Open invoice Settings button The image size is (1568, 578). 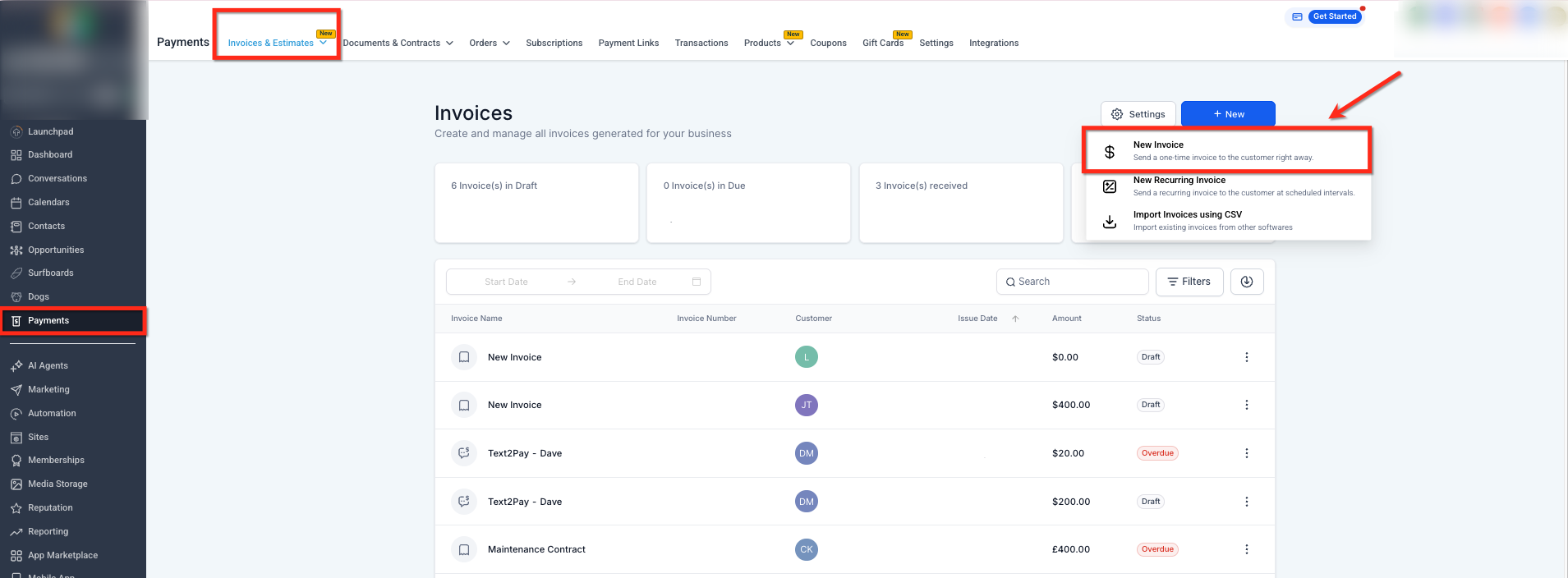tap(1138, 114)
